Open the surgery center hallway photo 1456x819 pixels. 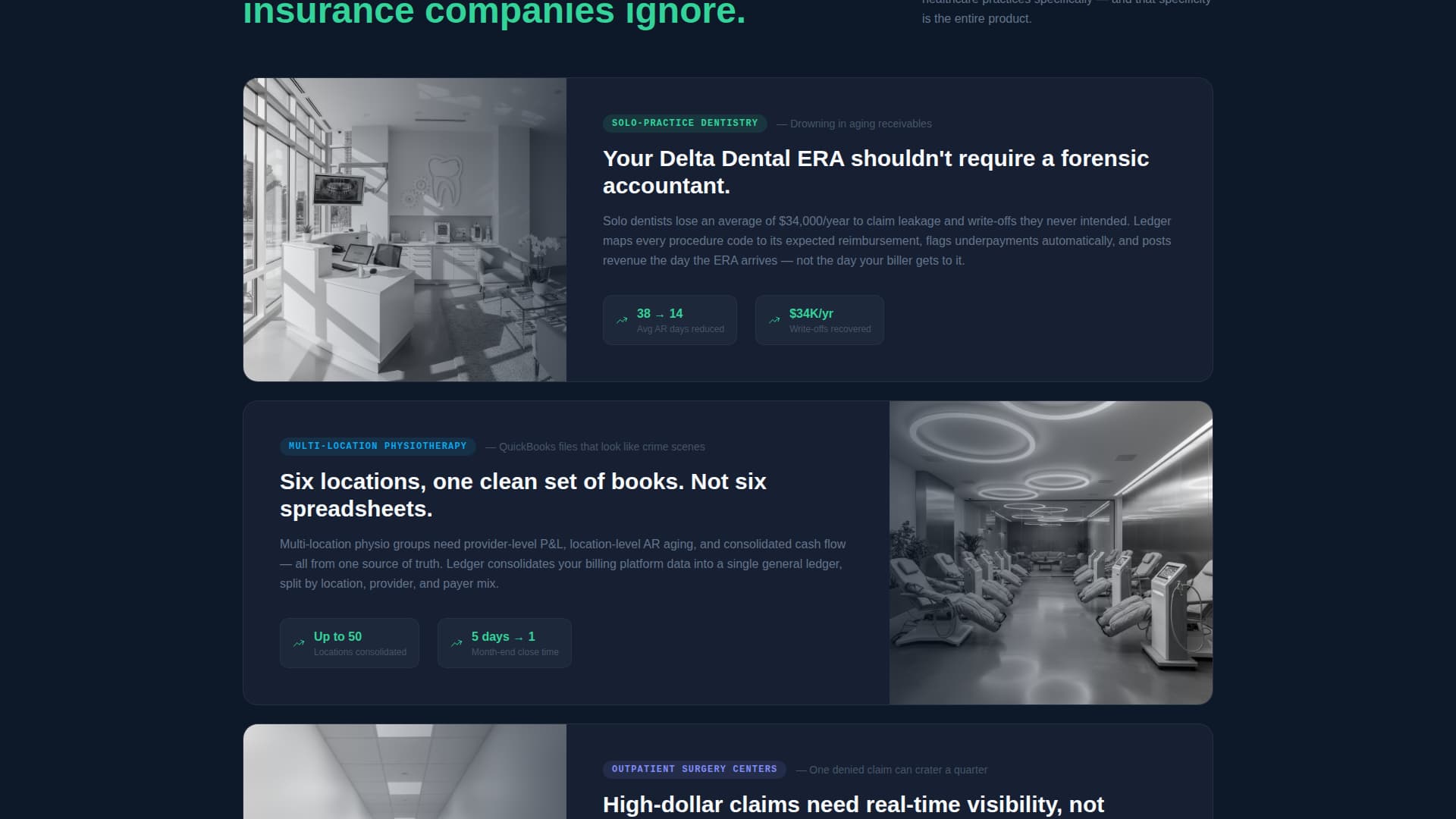(404, 772)
